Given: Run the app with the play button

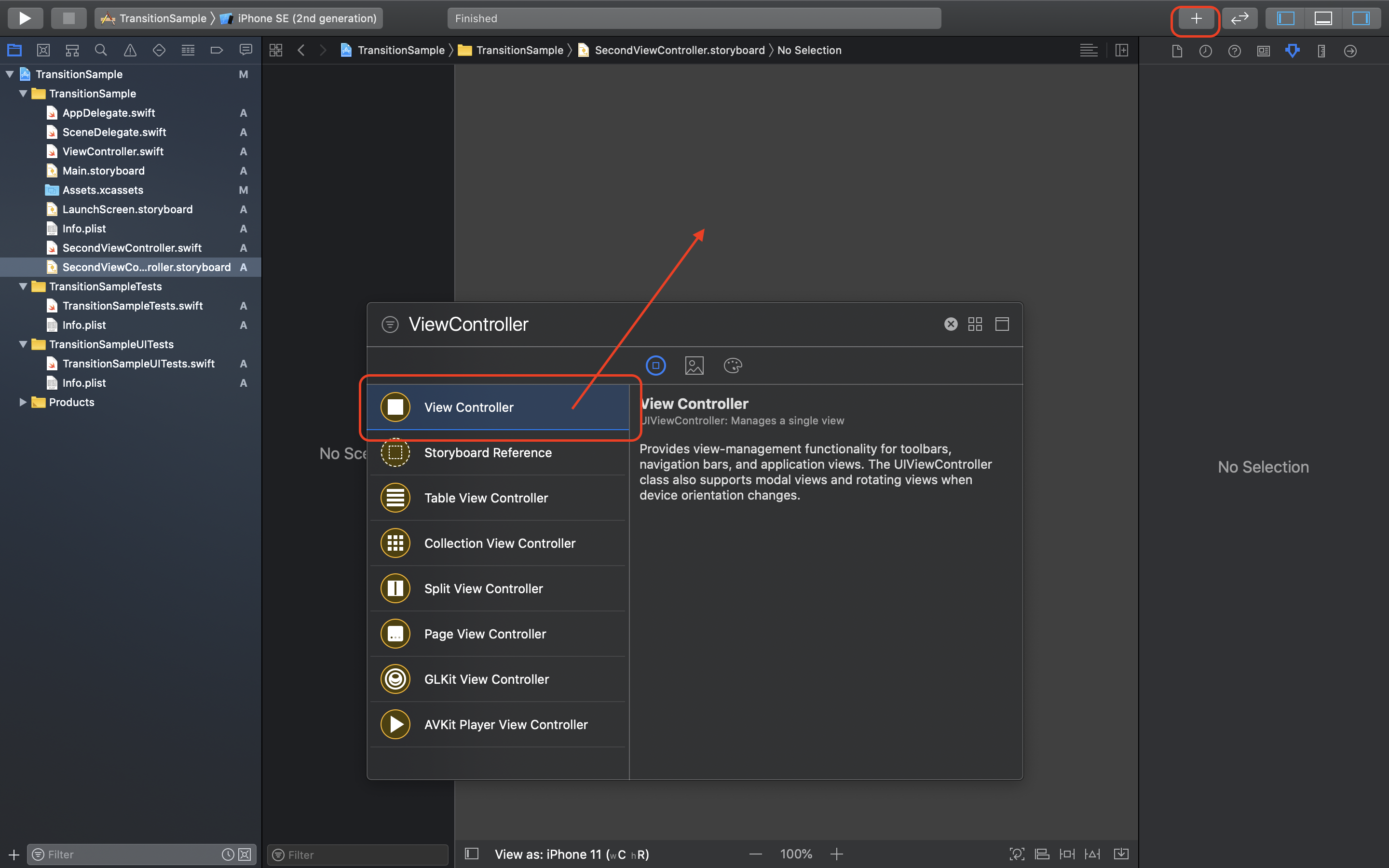Looking at the screenshot, I should [25, 18].
